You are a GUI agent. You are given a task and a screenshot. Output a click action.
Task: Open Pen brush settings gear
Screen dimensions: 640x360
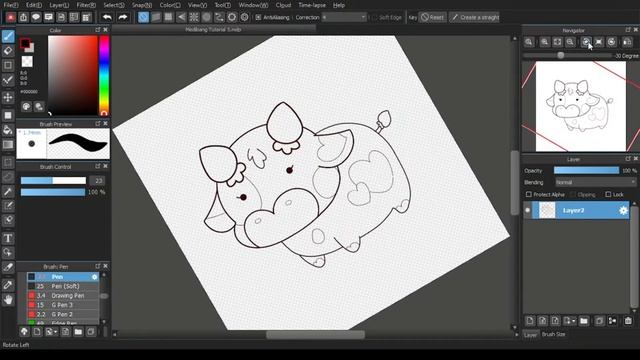[x=95, y=277]
